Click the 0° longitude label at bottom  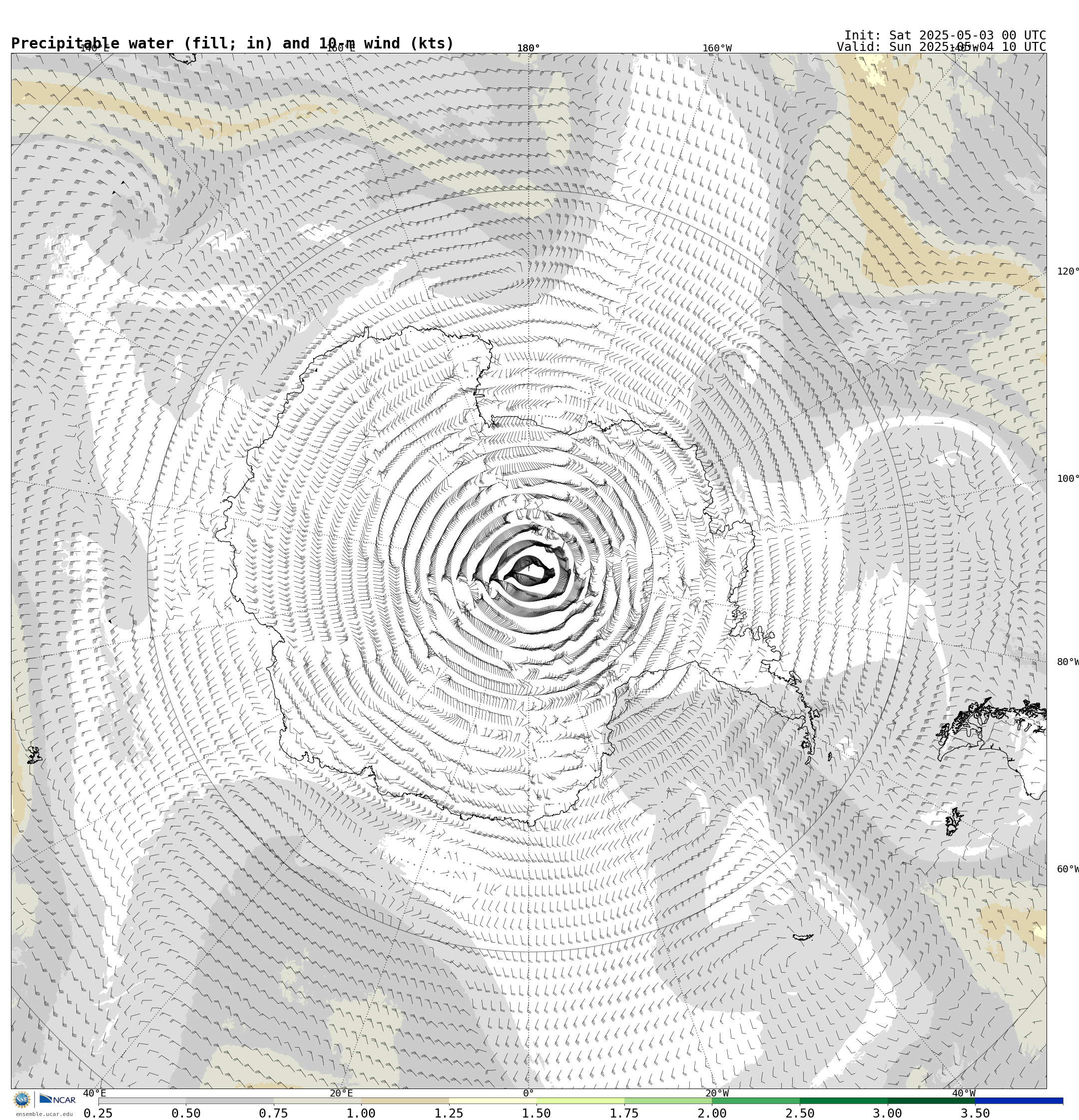point(529,1094)
